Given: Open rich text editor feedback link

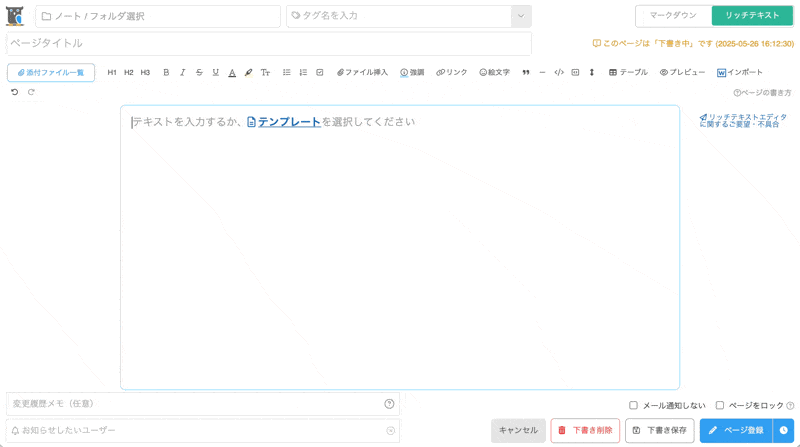Looking at the screenshot, I should 743,120.
